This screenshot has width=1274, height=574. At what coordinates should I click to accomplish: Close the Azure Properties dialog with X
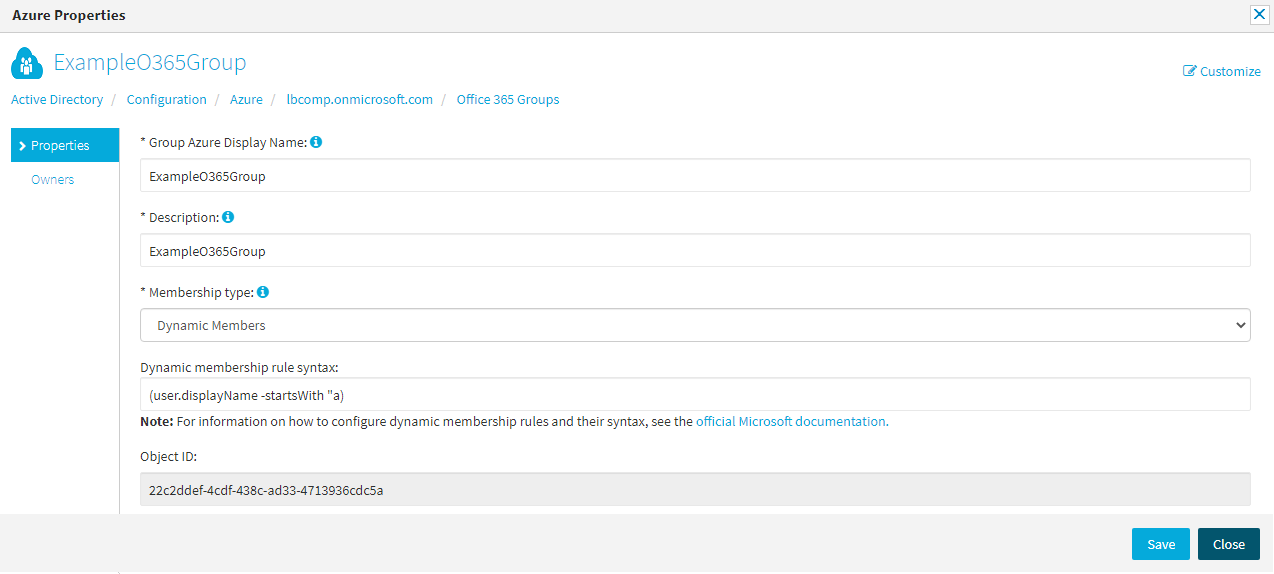tap(1259, 14)
